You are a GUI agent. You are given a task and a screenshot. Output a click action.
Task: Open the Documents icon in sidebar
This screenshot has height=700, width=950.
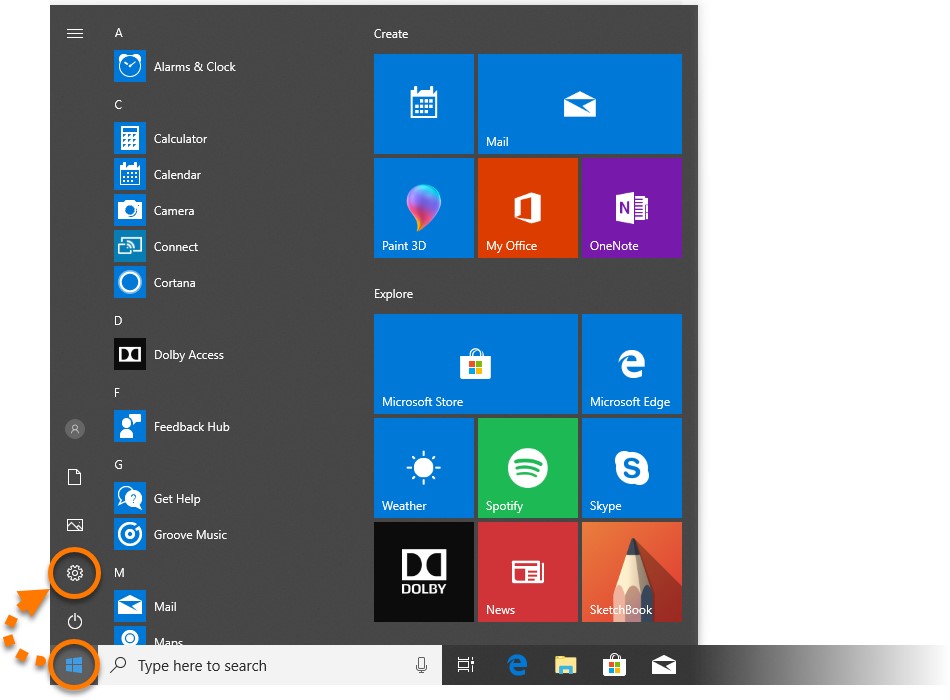click(74, 477)
